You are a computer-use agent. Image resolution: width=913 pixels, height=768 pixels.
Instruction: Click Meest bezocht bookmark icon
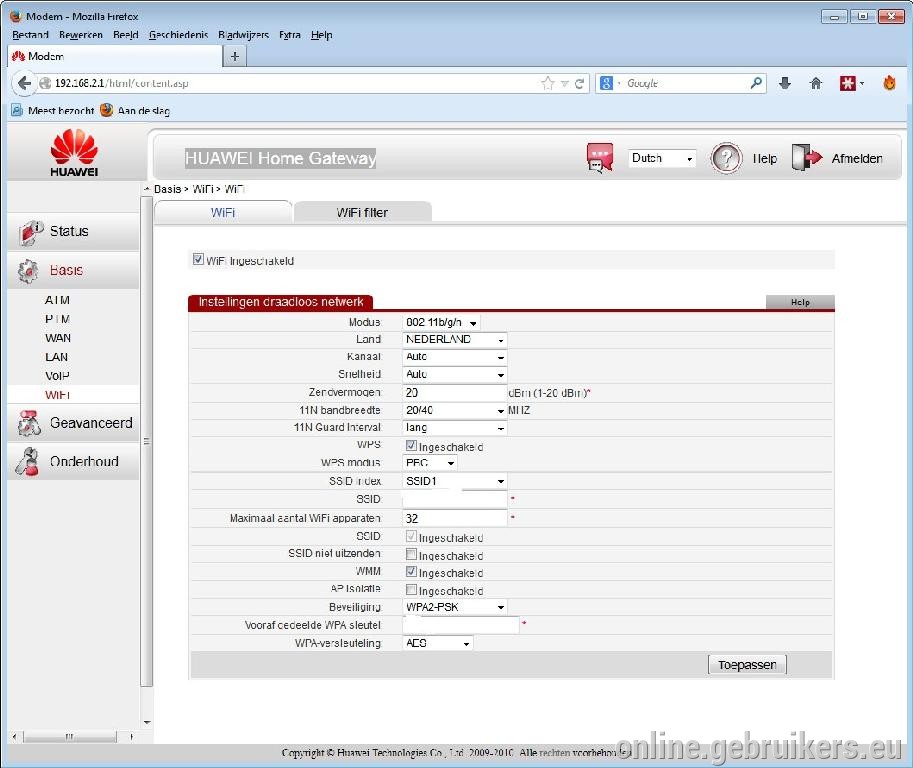pos(17,110)
